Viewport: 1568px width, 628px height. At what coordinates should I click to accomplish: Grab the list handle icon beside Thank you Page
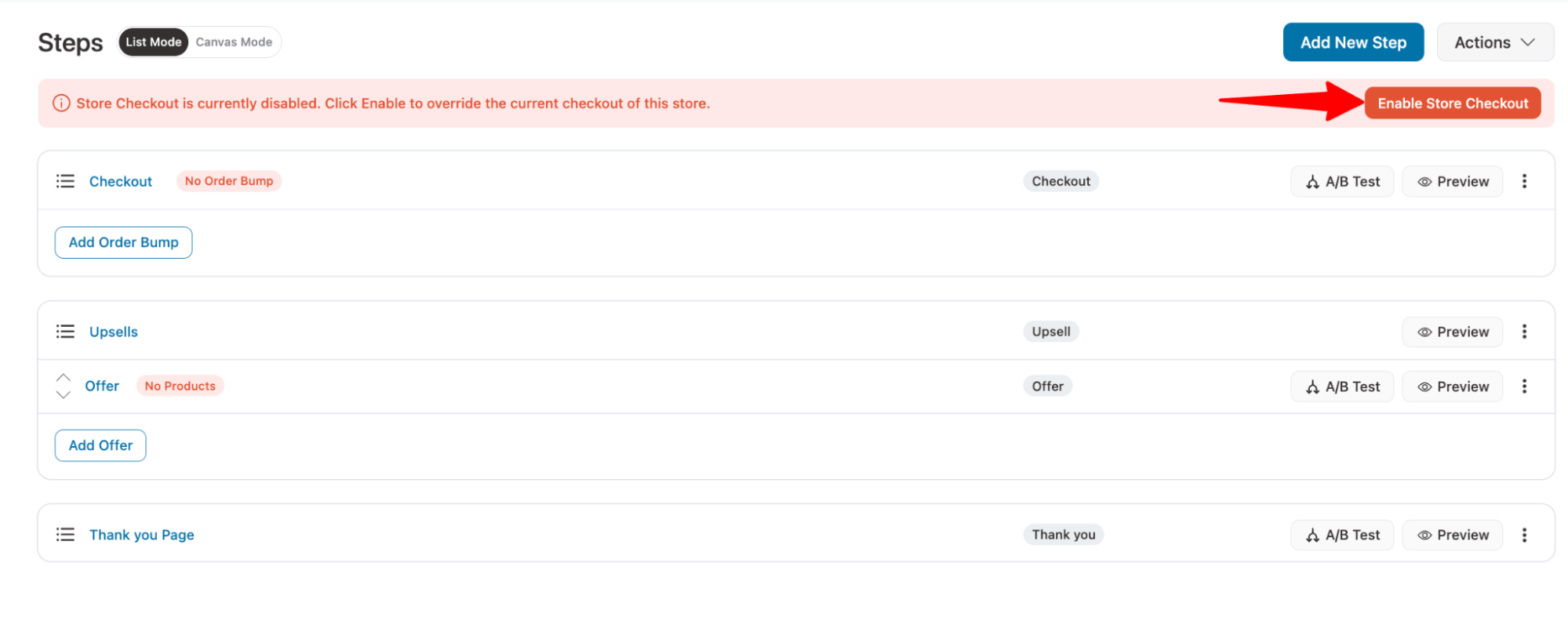(x=65, y=535)
